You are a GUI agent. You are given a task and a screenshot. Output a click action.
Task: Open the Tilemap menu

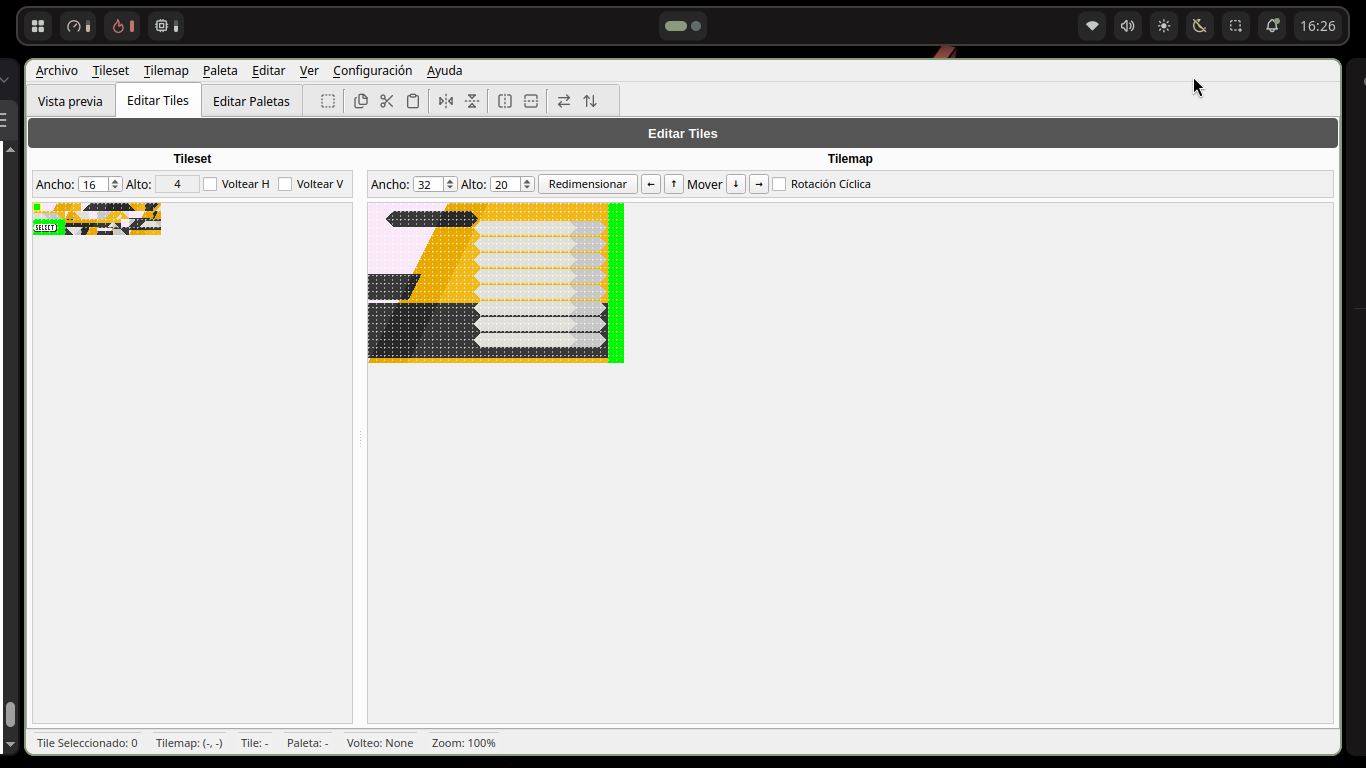[166, 71]
